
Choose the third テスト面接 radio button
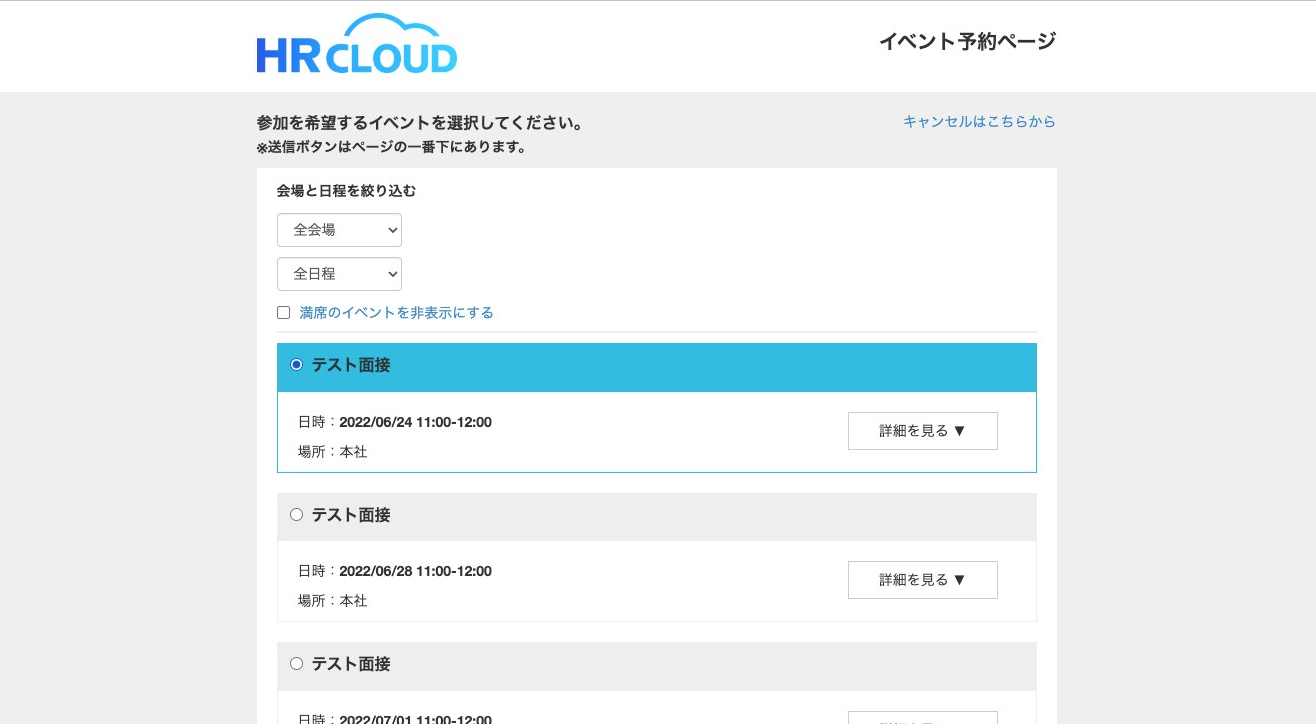pos(296,664)
